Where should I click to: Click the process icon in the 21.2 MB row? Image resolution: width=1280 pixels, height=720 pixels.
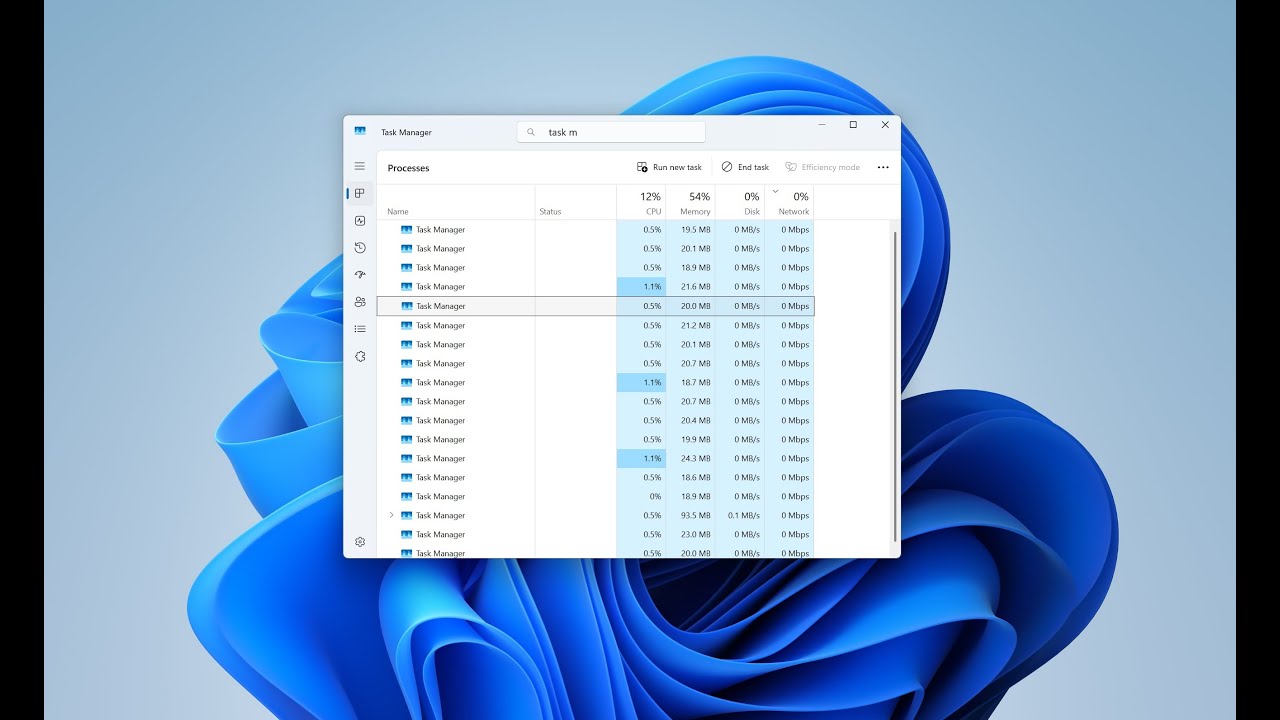pyautogui.click(x=406, y=325)
